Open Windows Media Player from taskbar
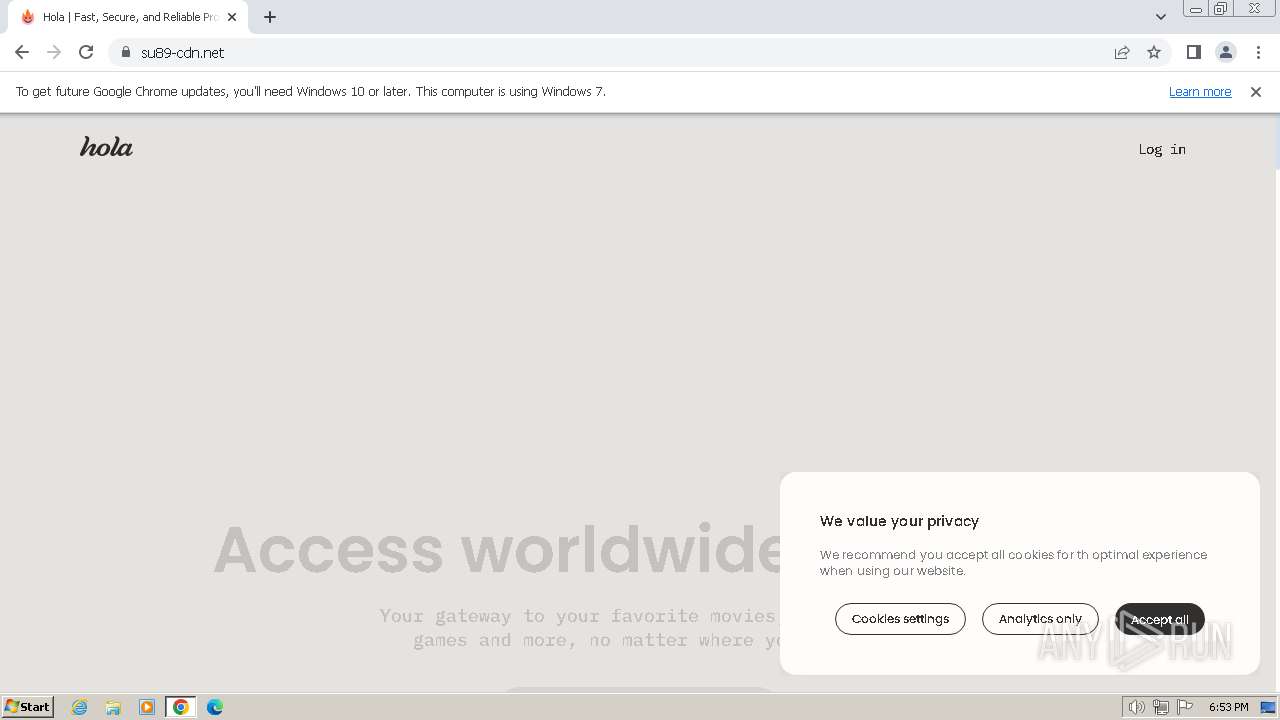 click(147, 707)
